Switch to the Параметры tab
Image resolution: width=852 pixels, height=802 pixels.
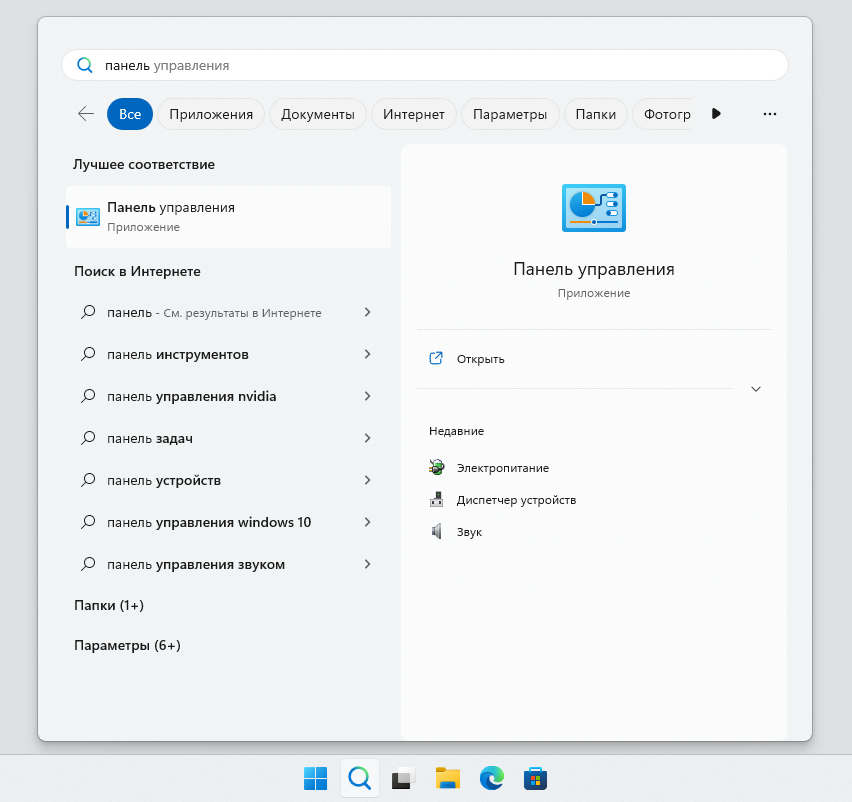510,114
